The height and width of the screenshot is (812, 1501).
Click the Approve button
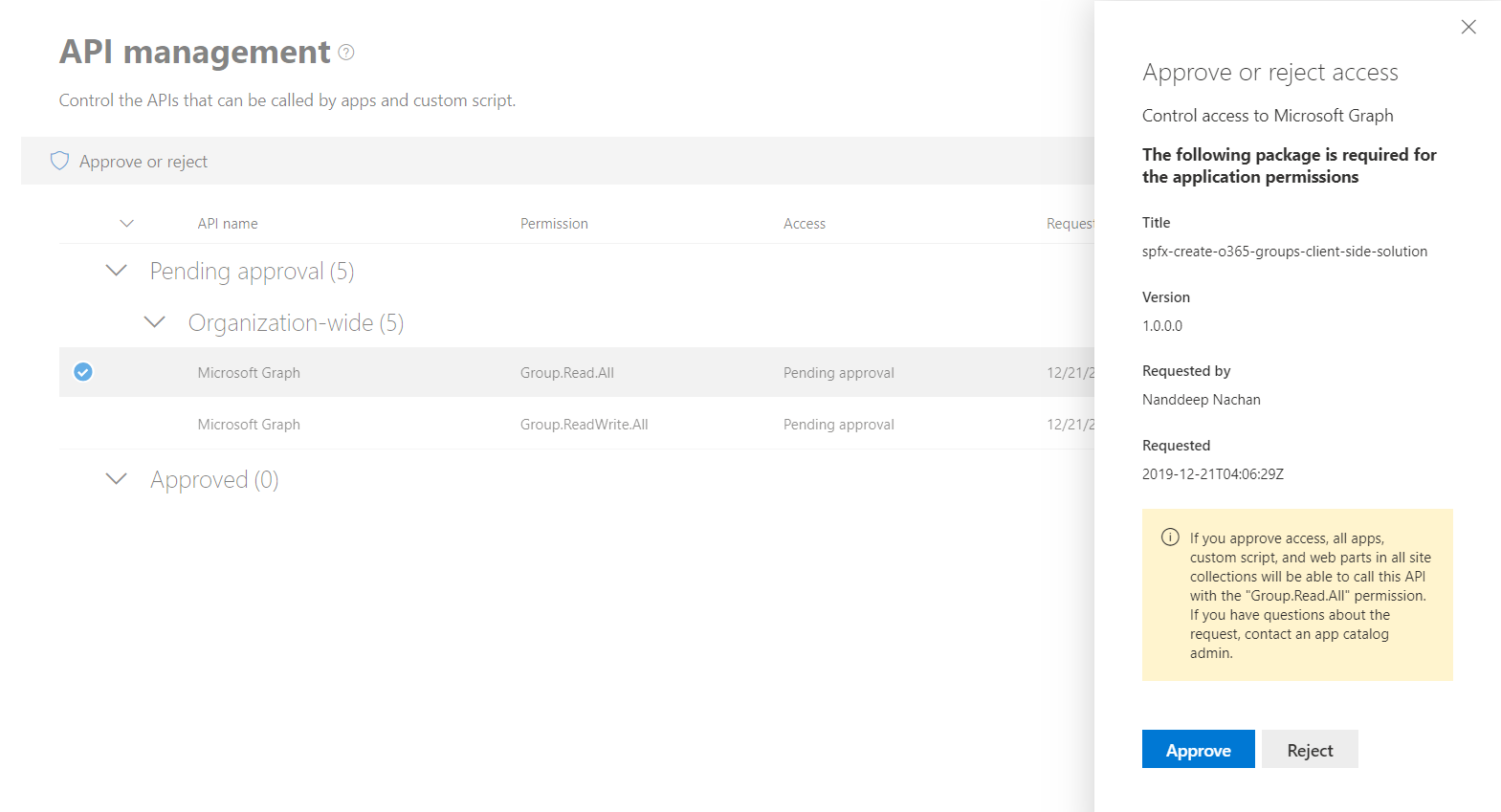point(1198,750)
